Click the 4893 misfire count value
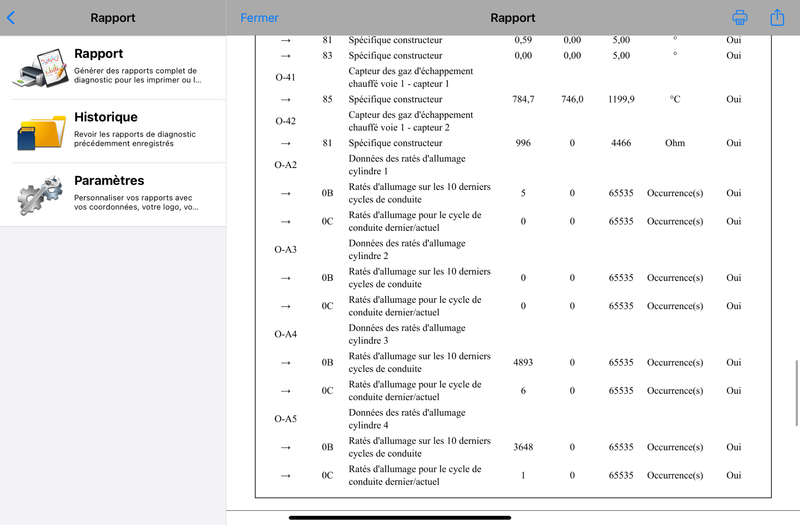Viewport: 800px width, 525px height. 523,362
